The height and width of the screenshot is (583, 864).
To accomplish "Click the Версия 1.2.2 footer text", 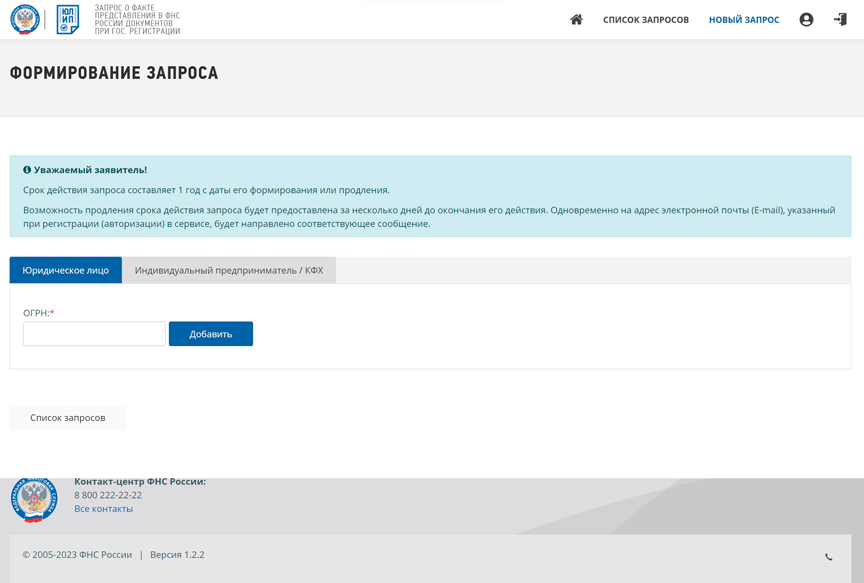I will 177,555.
